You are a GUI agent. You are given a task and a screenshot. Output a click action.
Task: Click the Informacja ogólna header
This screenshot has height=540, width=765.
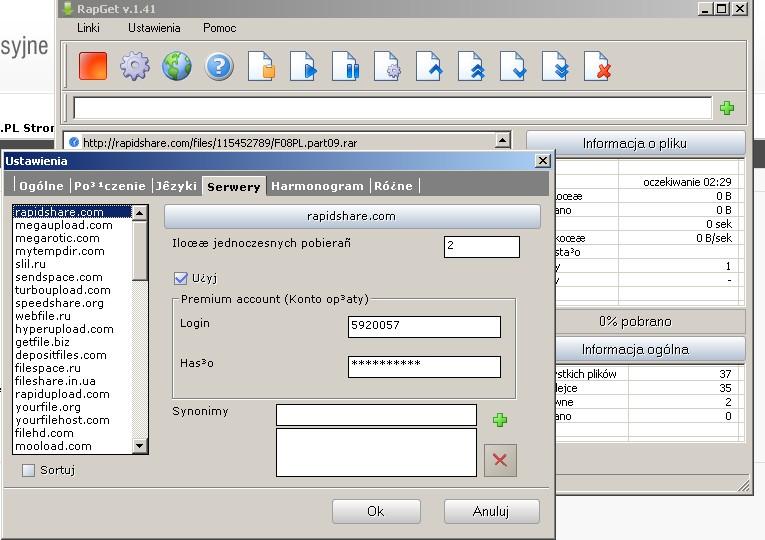click(650, 349)
